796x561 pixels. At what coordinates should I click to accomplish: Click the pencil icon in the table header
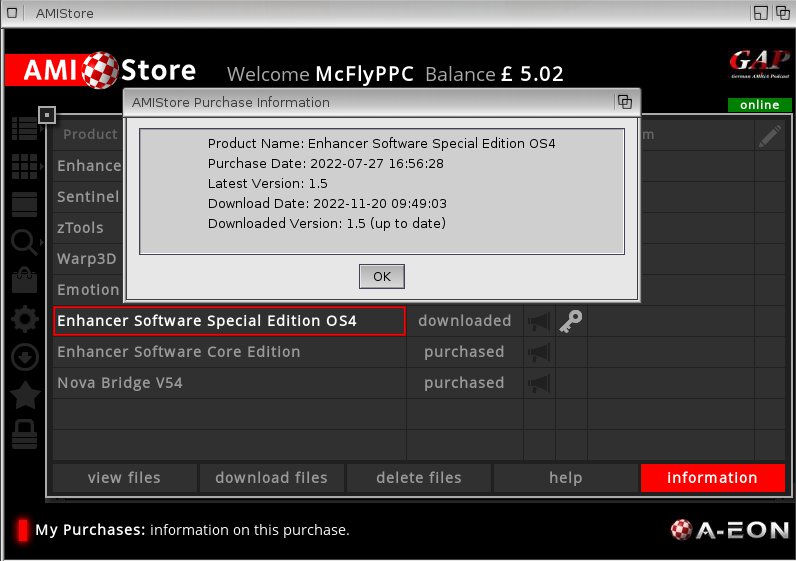click(770, 136)
